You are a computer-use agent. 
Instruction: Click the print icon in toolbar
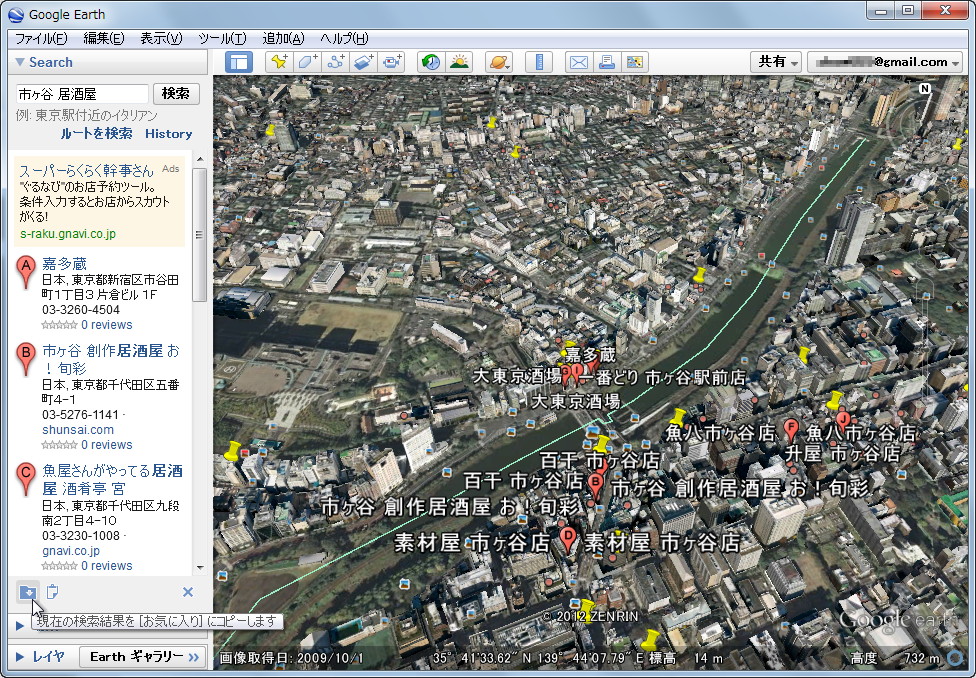tap(607, 62)
